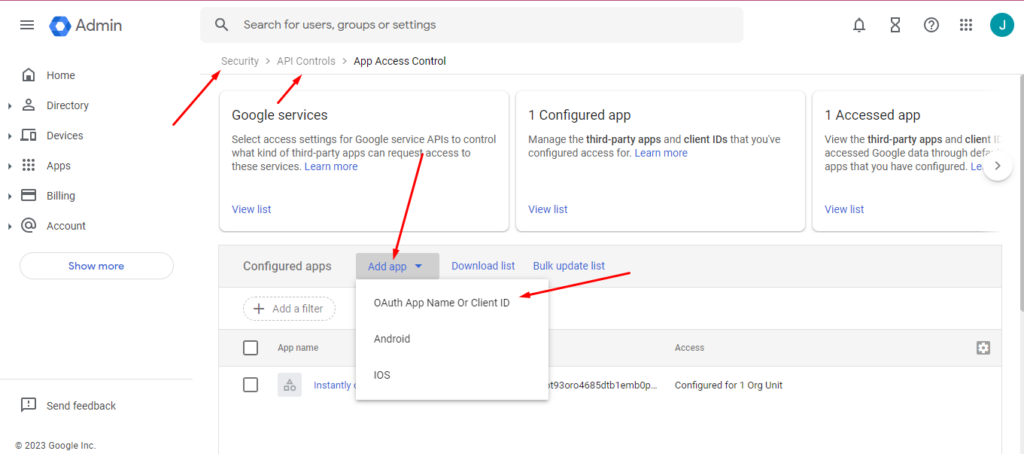Go to Security breadcrumb
1024x454 pixels.
point(240,61)
